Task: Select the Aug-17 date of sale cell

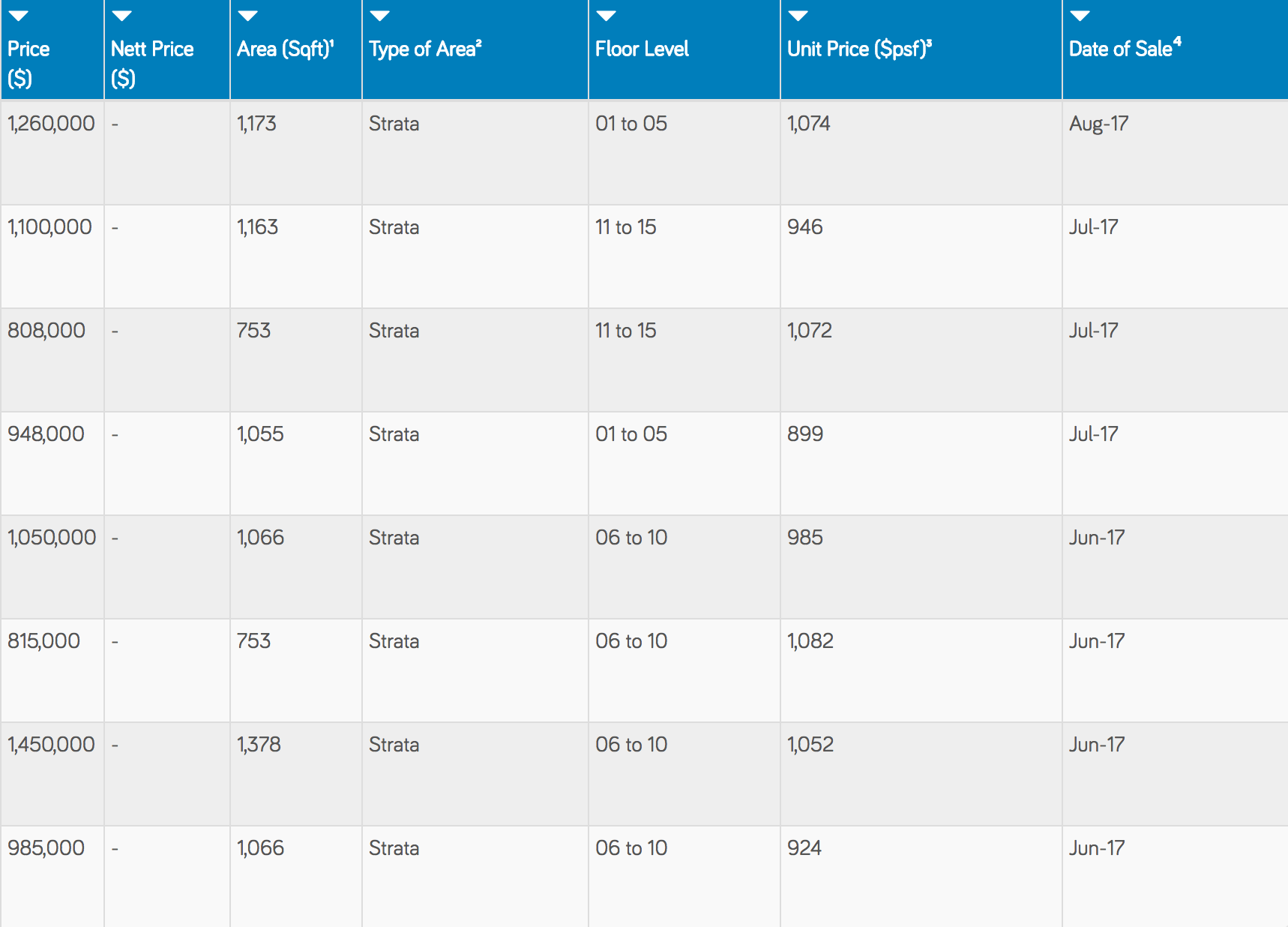Action: coord(1099,124)
